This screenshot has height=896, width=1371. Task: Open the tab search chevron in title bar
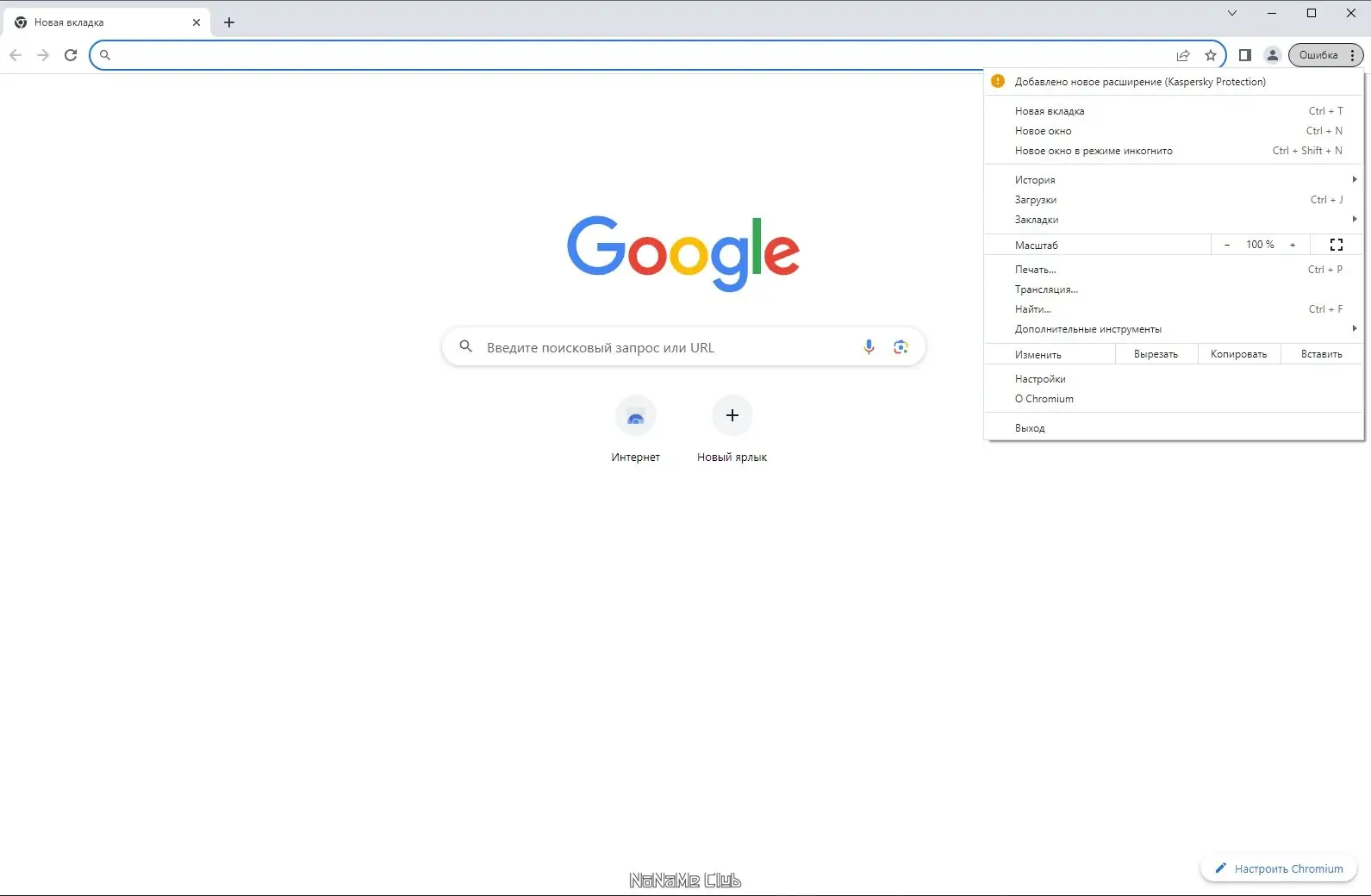(x=1232, y=13)
